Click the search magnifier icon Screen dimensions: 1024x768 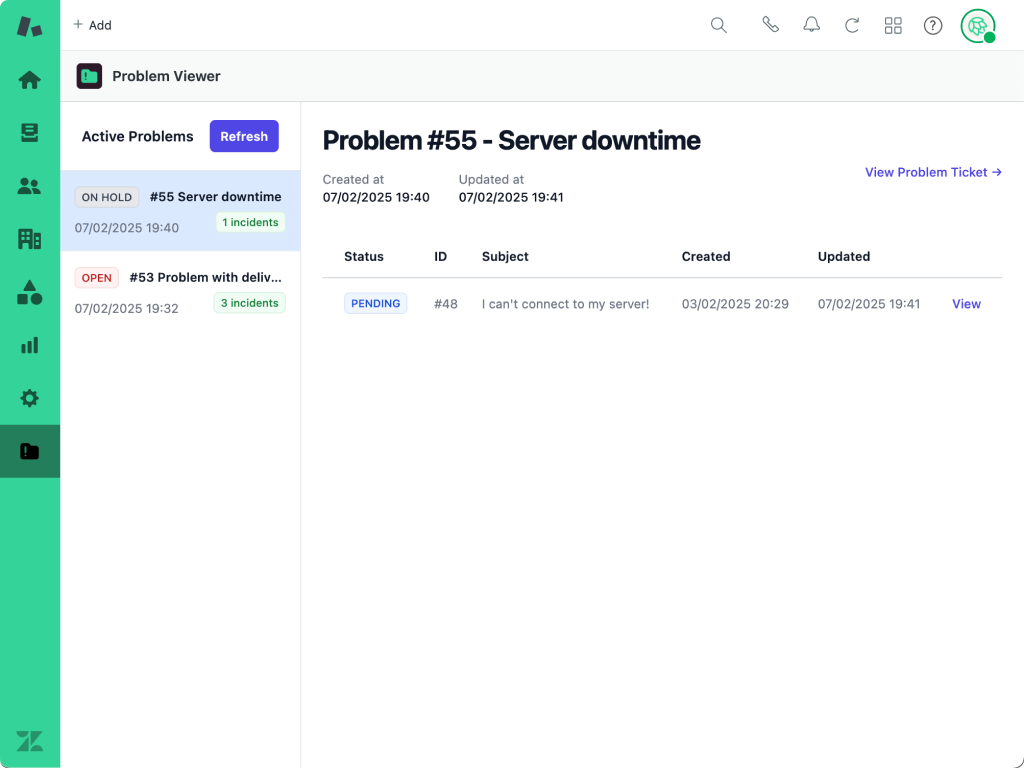(718, 25)
